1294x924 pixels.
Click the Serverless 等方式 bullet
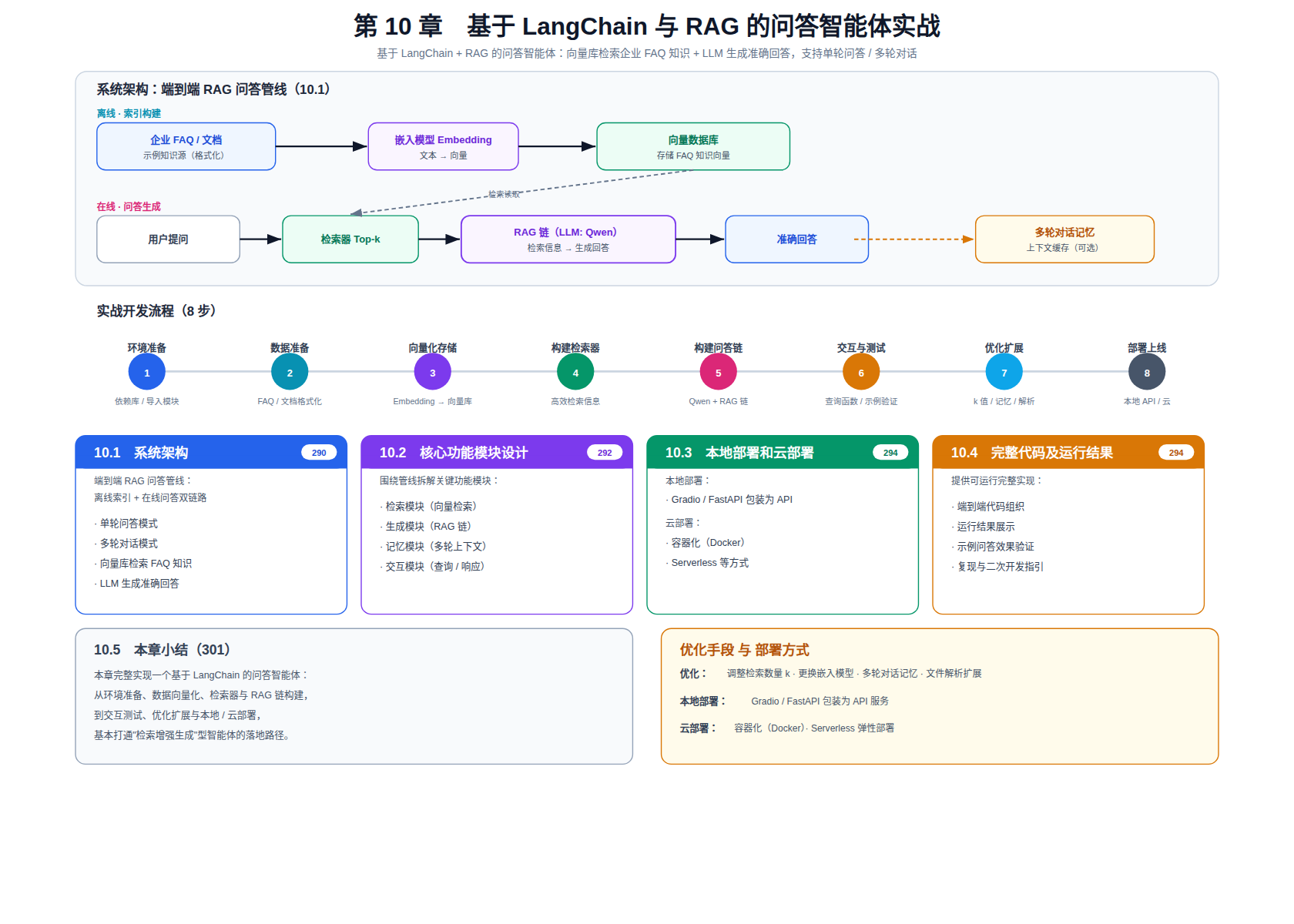tap(707, 563)
